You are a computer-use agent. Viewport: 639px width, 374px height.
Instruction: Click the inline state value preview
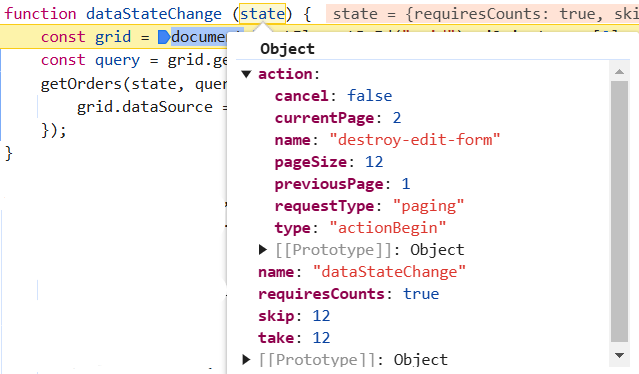483,14
